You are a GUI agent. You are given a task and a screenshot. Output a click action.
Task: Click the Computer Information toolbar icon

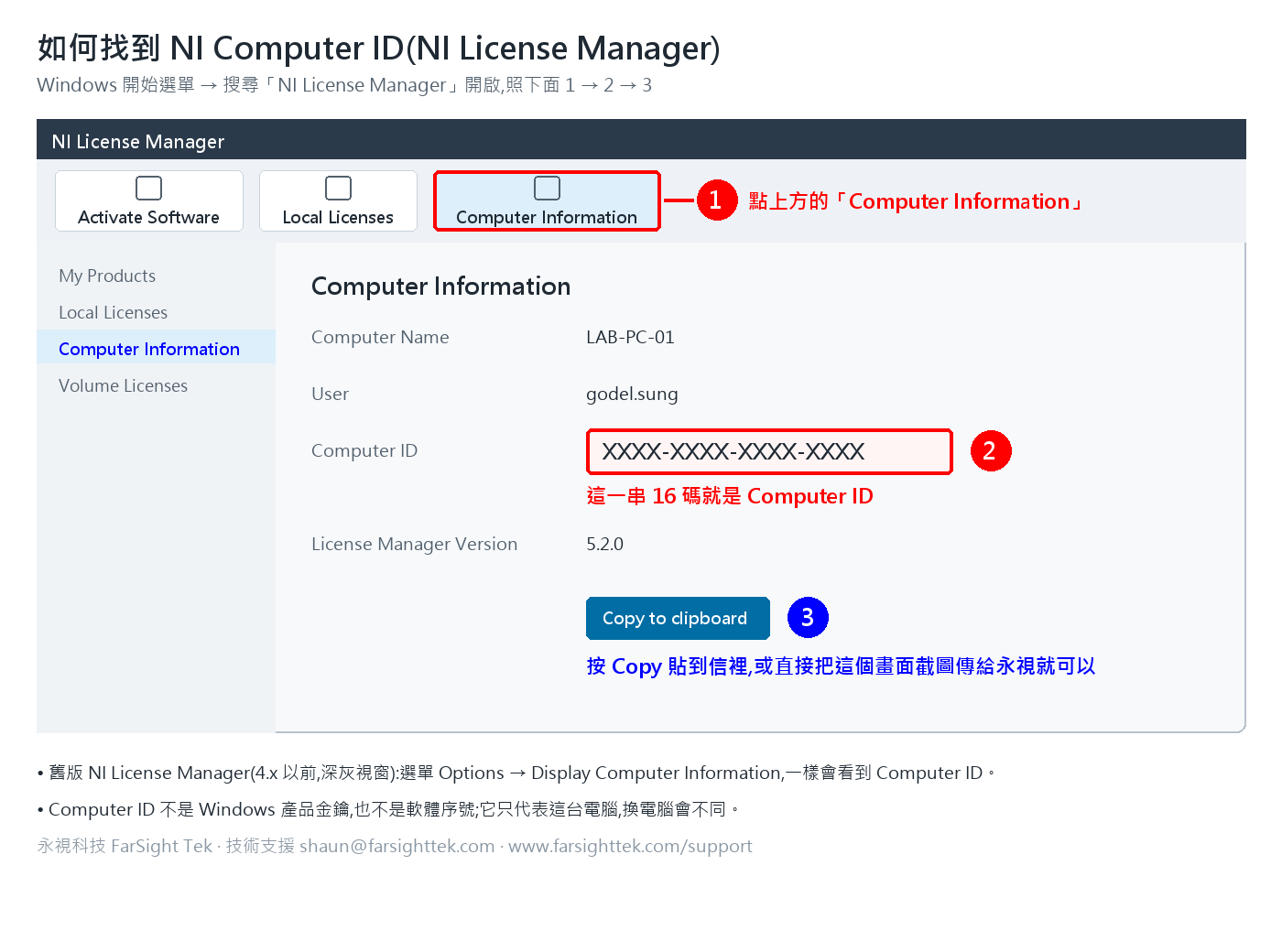pyautogui.click(x=547, y=188)
